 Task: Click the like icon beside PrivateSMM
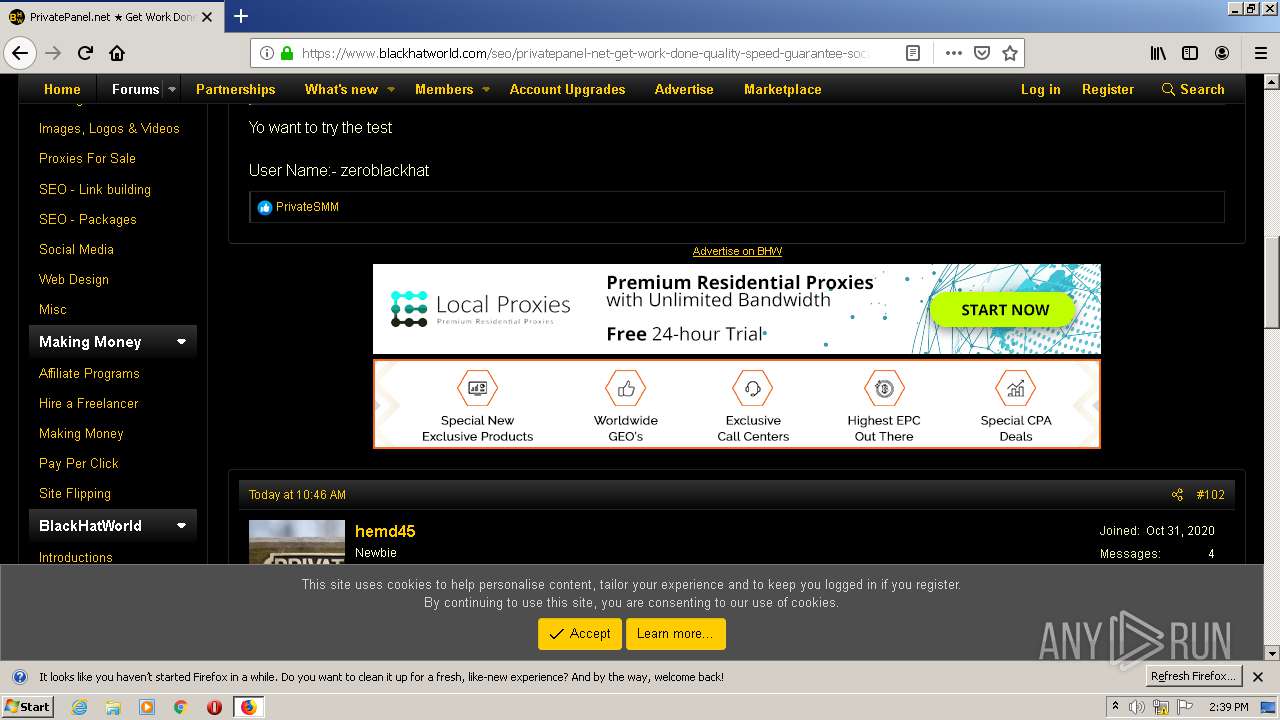click(x=264, y=207)
